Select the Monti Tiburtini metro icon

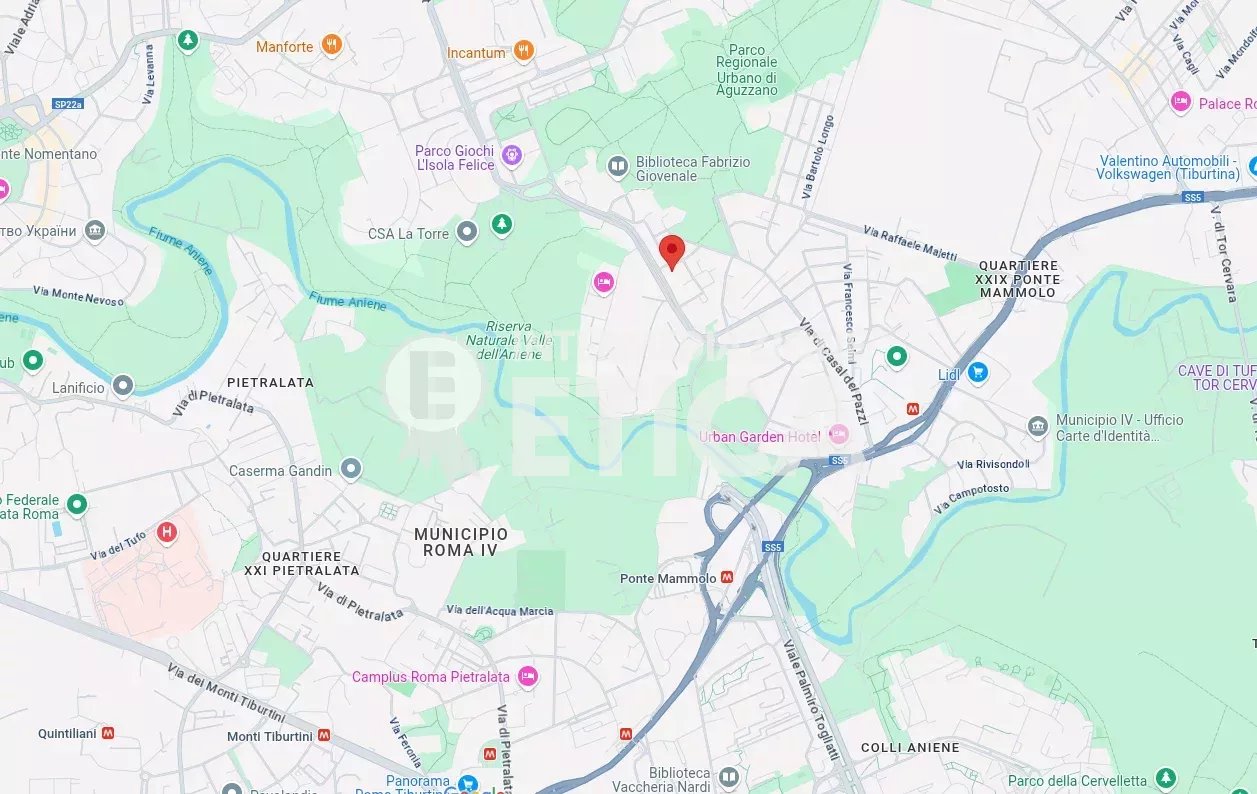(x=324, y=735)
